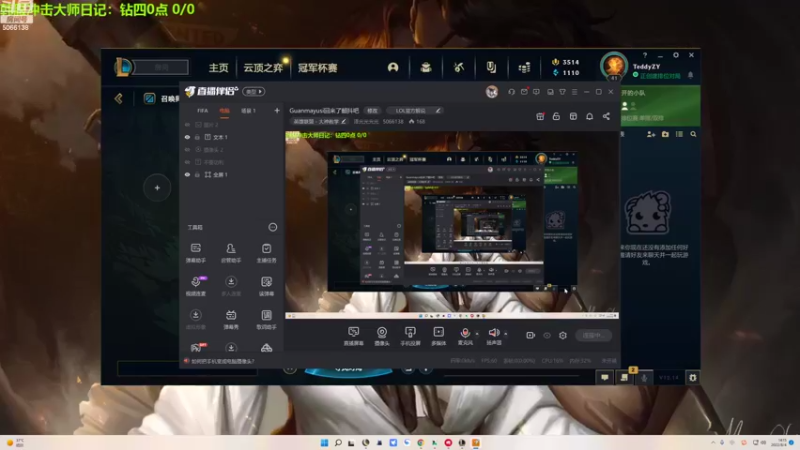Open League client crafting hammer icon

pos(459,67)
